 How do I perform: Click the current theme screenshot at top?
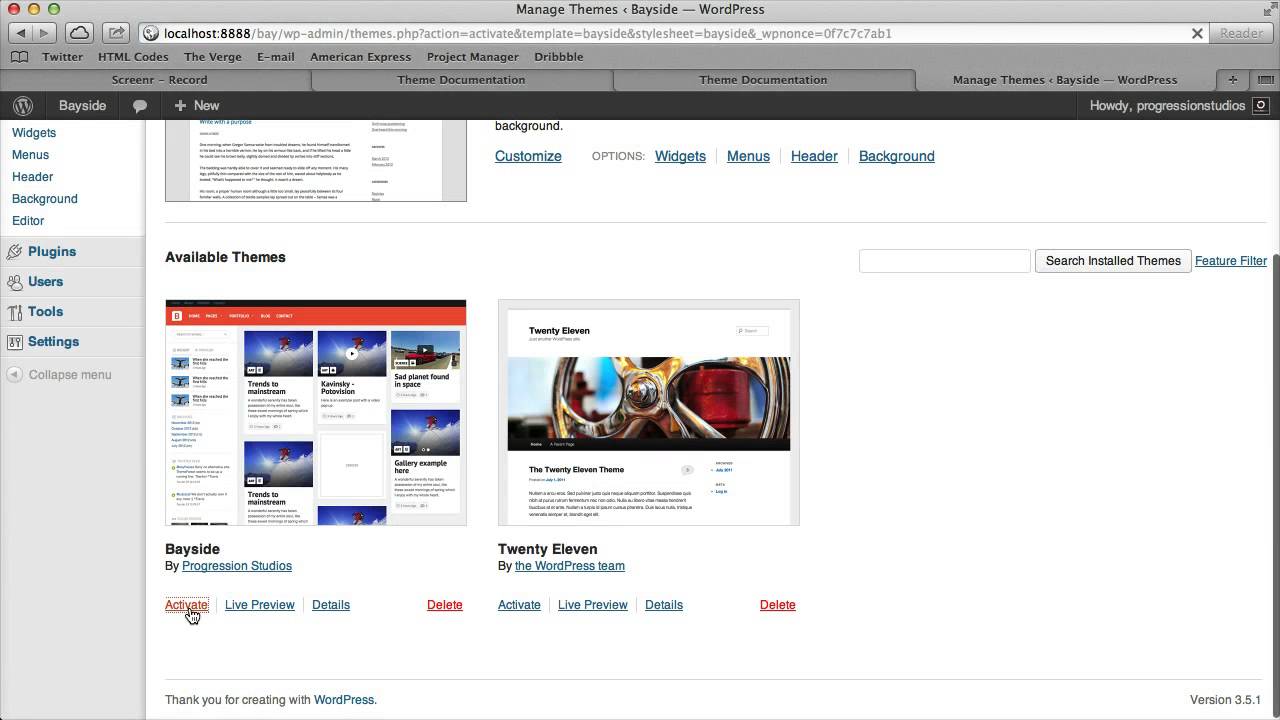pyautogui.click(x=316, y=160)
